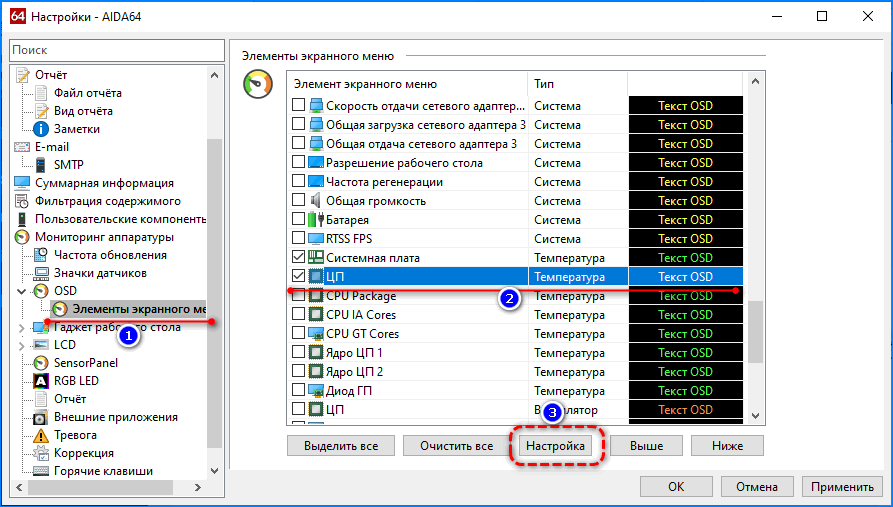Click the motherboard icon of Системная плата
893x507 pixels.
pyautogui.click(x=316, y=257)
